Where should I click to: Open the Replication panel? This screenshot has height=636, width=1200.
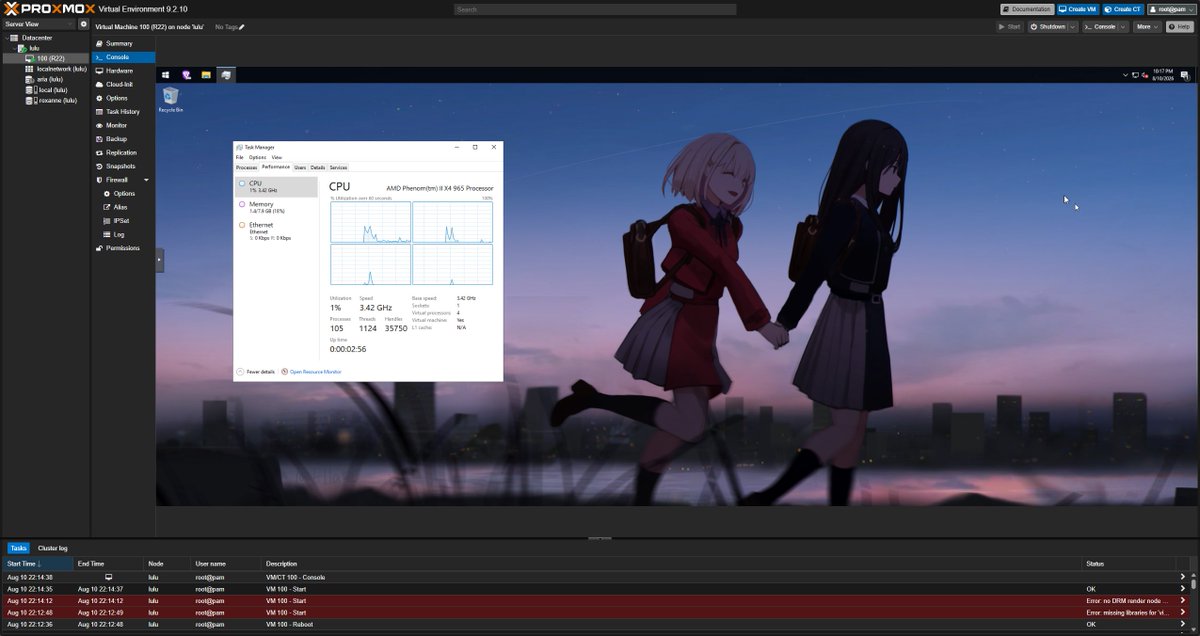(x=121, y=153)
